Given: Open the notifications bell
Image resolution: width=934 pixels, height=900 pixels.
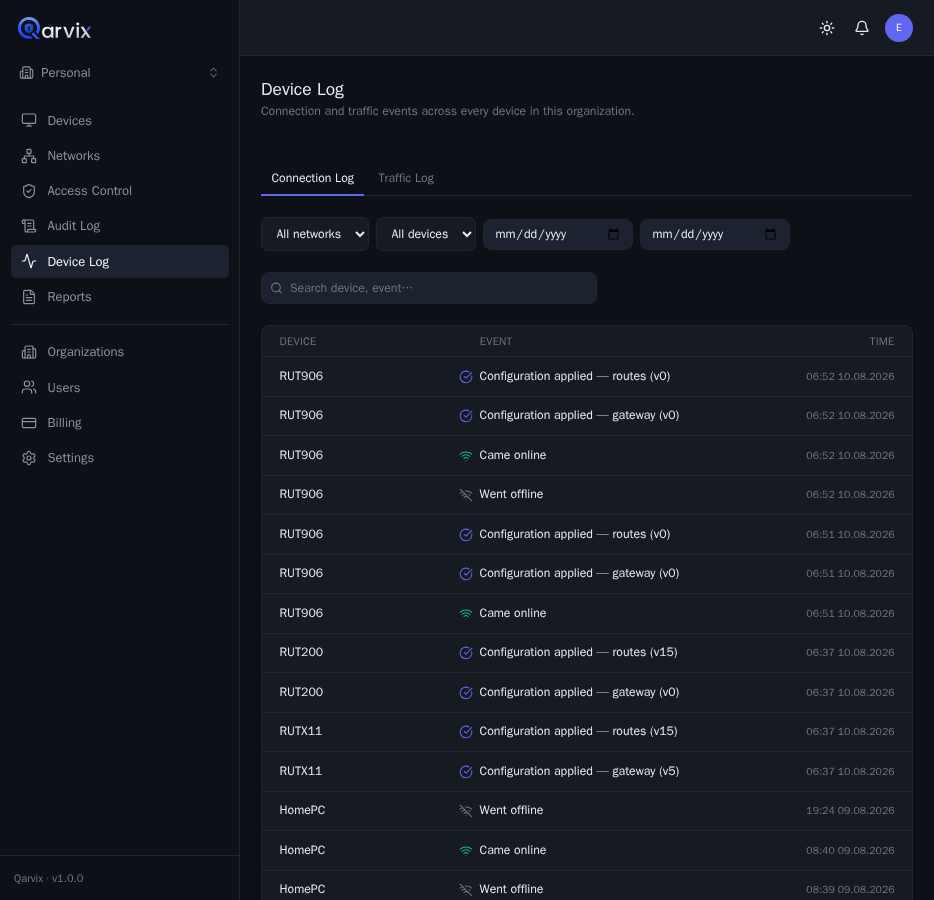Looking at the screenshot, I should 862,28.
